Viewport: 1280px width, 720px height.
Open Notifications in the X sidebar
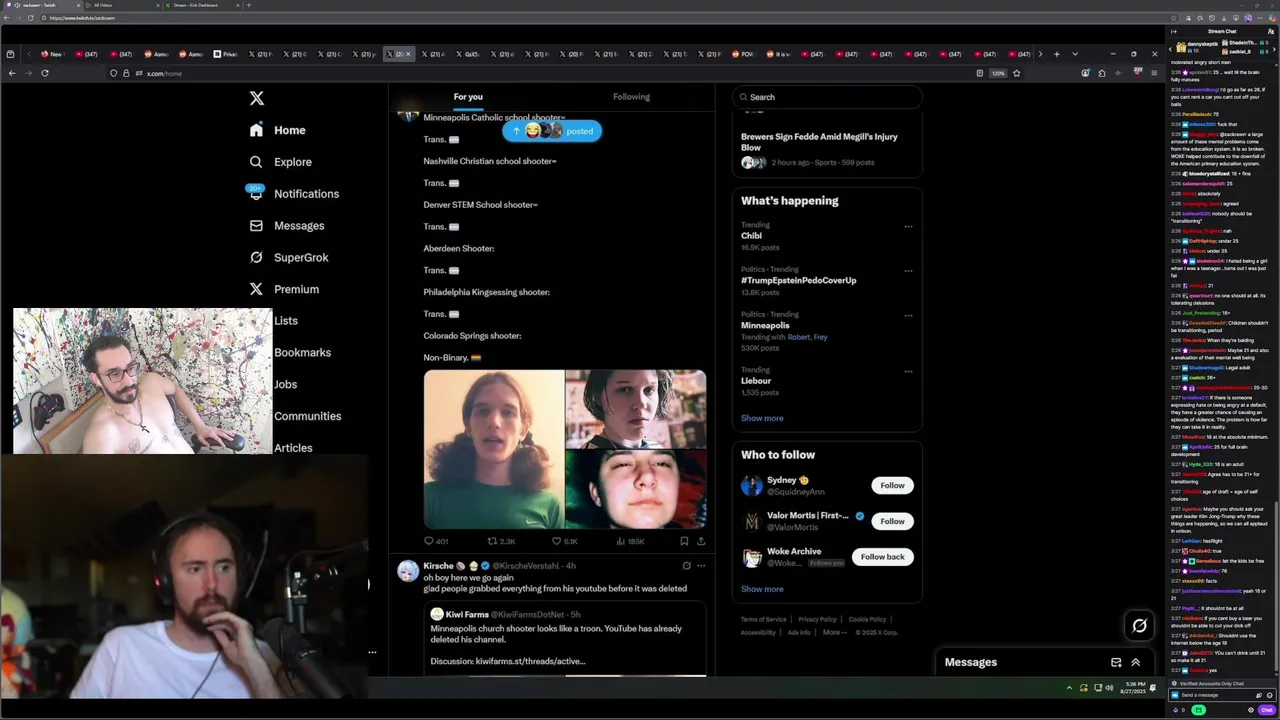coord(294,194)
